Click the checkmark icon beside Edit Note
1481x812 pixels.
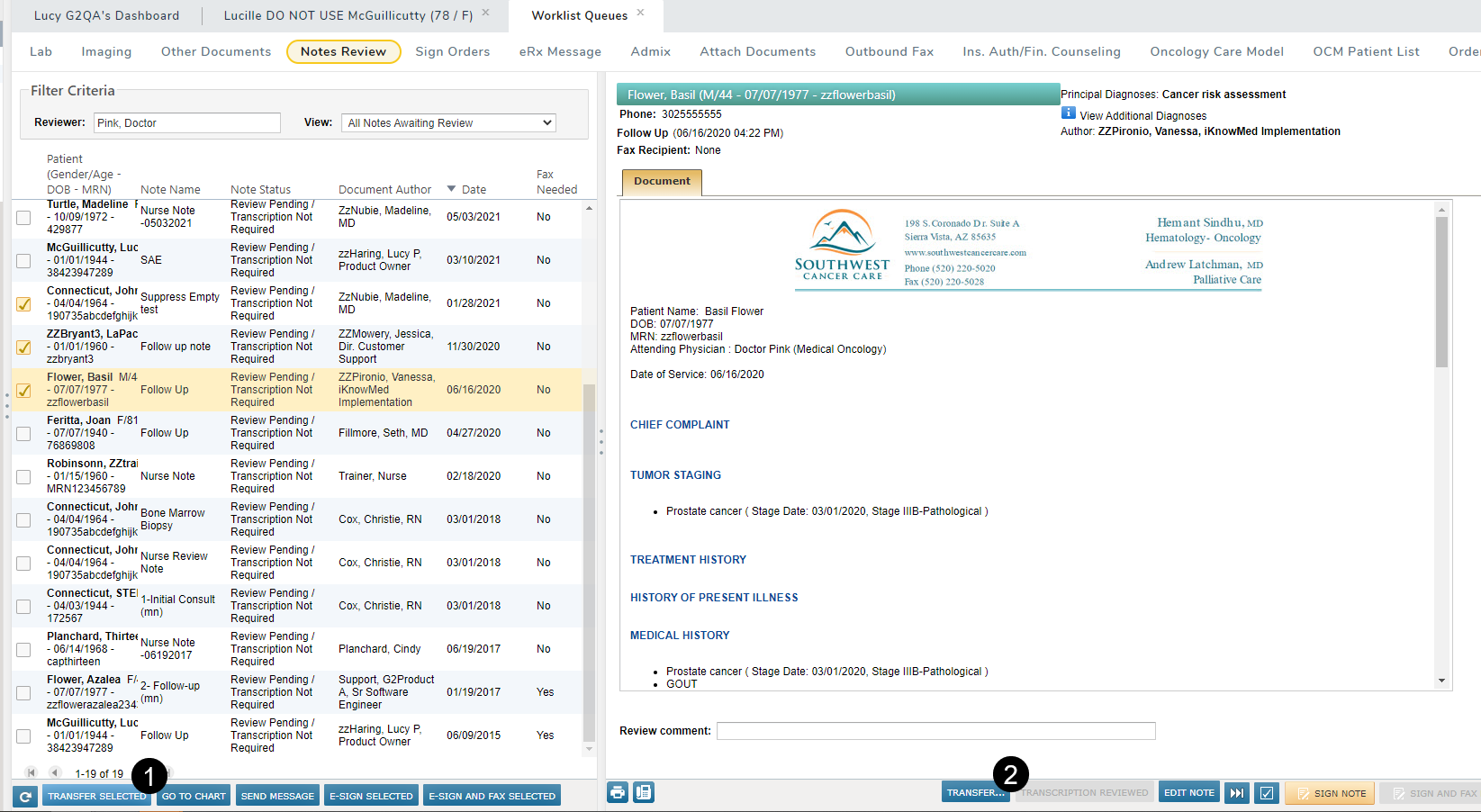(1267, 792)
